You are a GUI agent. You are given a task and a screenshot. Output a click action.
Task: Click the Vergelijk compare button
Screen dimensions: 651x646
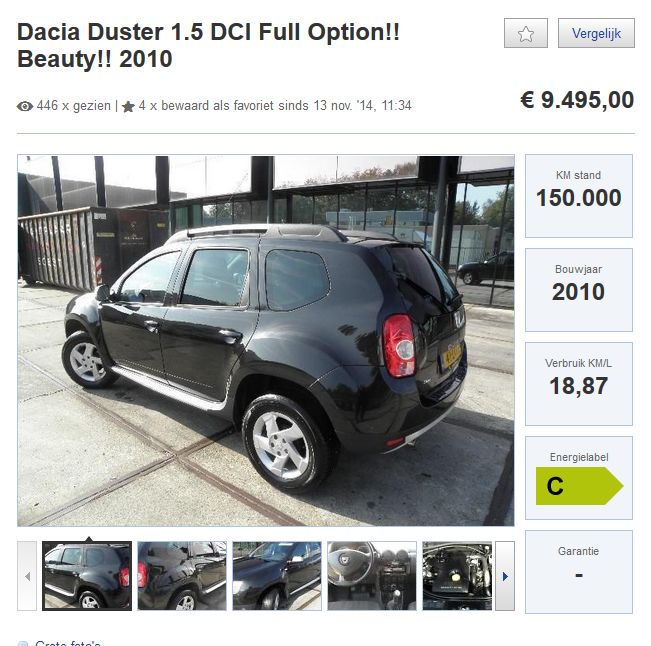(x=596, y=33)
